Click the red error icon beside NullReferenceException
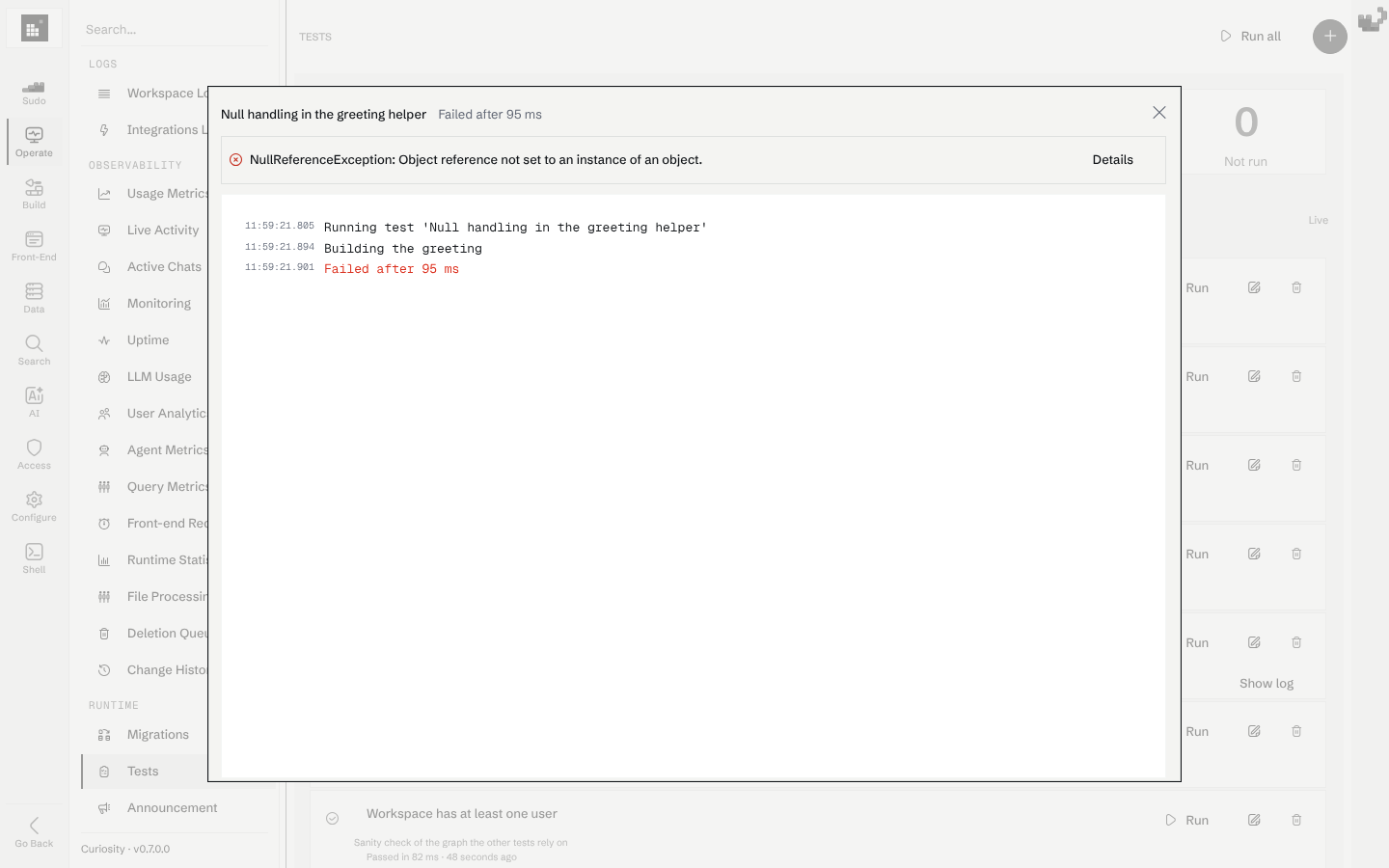The width and height of the screenshot is (1389, 868). pyautogui.click(x=235, y=160)
